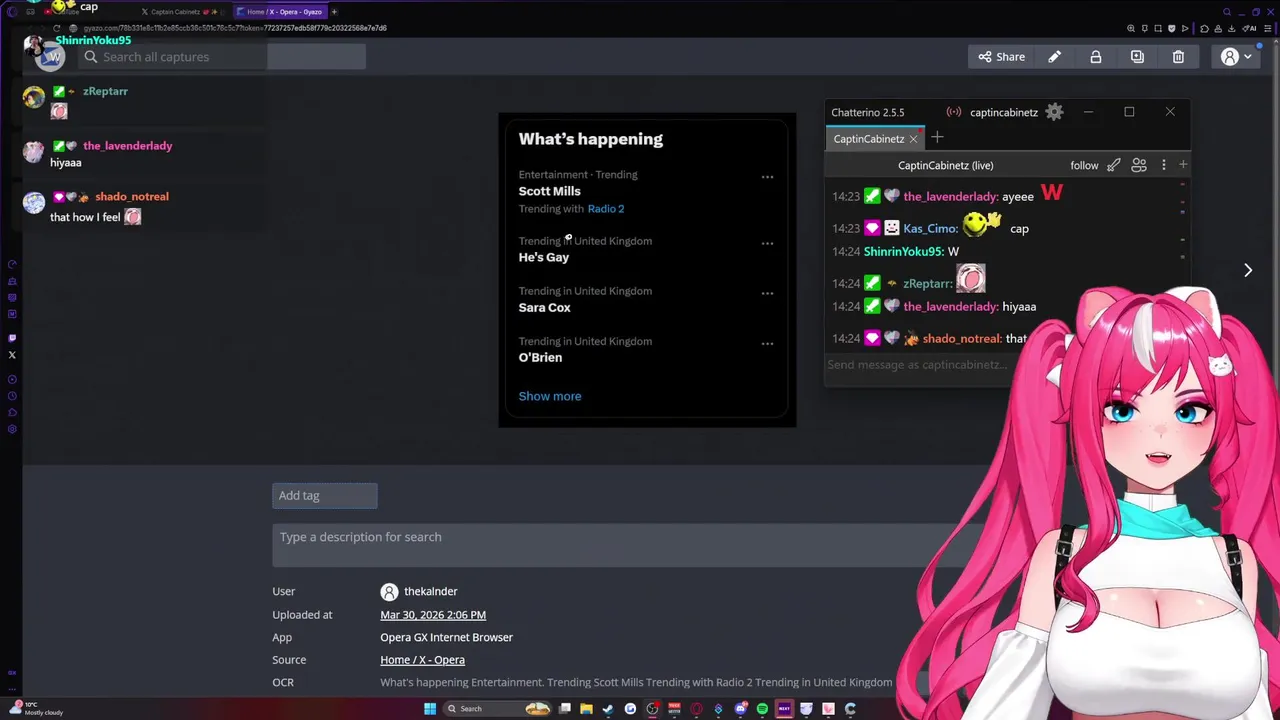The width and height of the screenshot is (1280, 720).
Task: Open X icon in Opera GX sidebar
Action: [12, 355]
